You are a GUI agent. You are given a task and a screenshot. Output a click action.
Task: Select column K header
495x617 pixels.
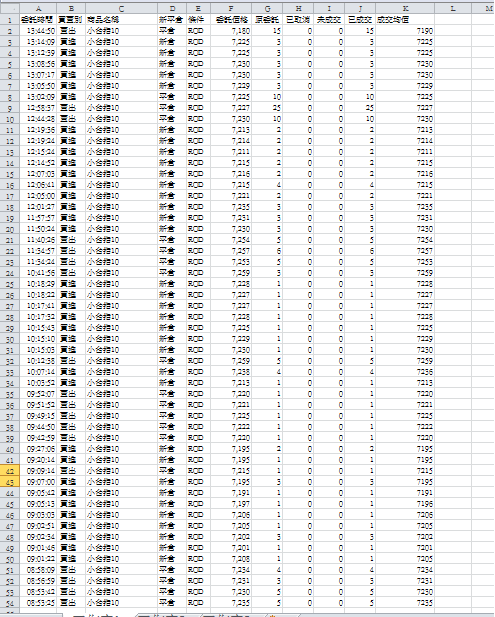click(405, 9)
